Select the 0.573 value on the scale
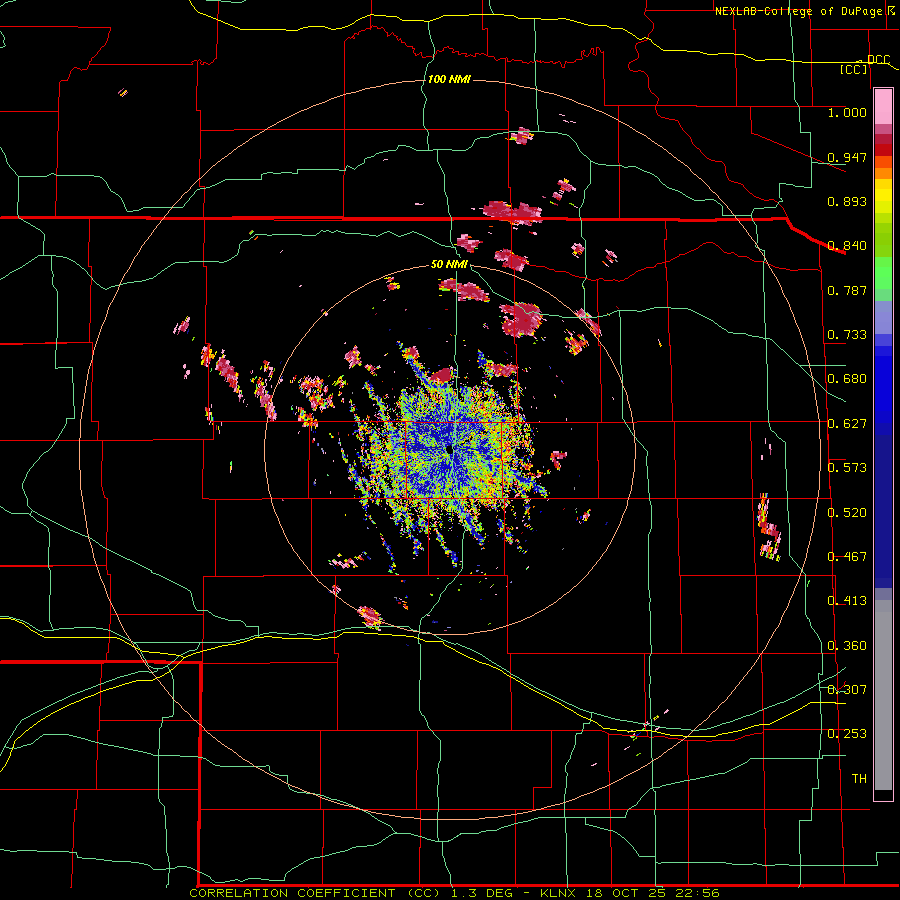Image resolution: width=900 pixels, height=900 pixels. [x=847, y=468]
